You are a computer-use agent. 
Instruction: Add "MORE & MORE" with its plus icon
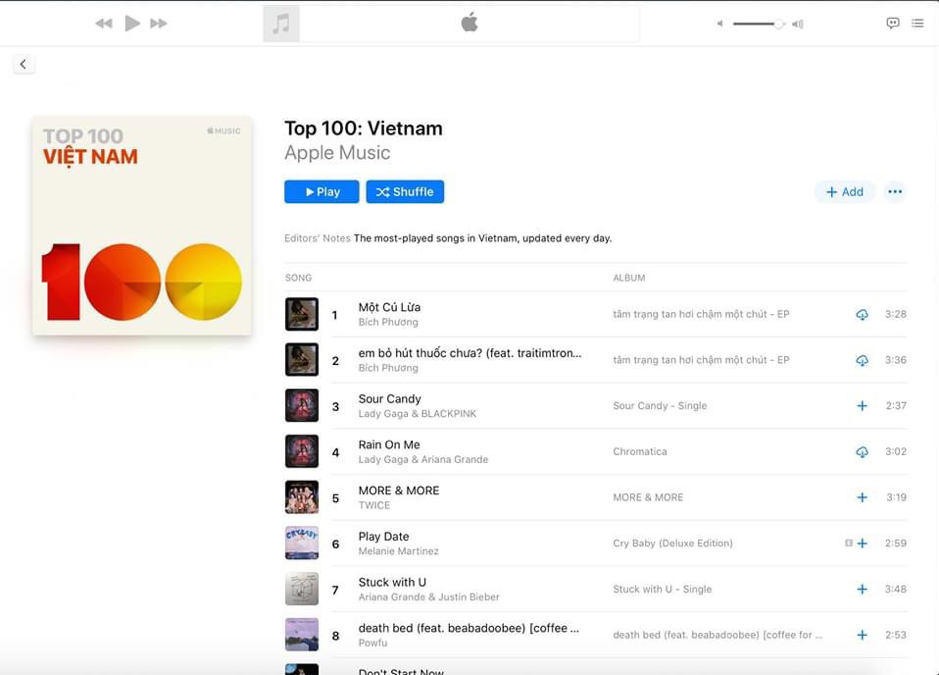tap(861, 497)
